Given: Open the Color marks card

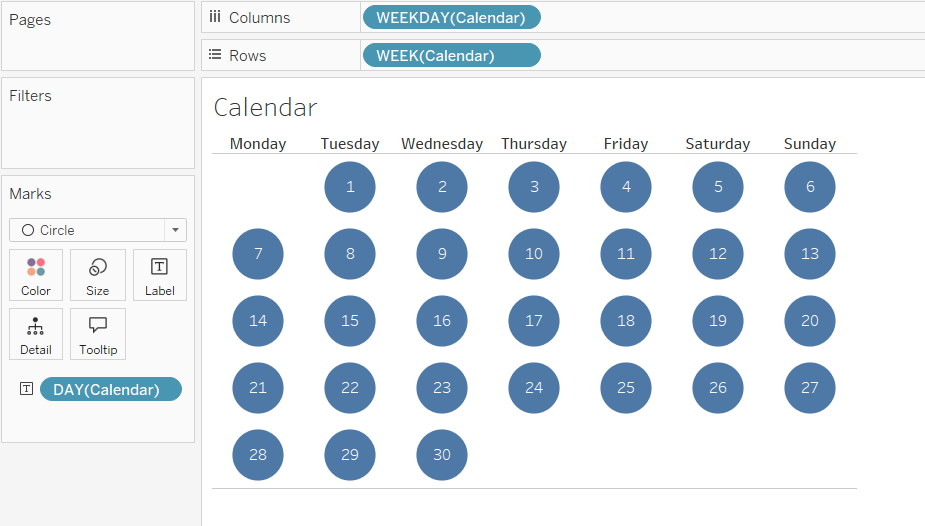Looking at the screenshot, I should (36, 275).
